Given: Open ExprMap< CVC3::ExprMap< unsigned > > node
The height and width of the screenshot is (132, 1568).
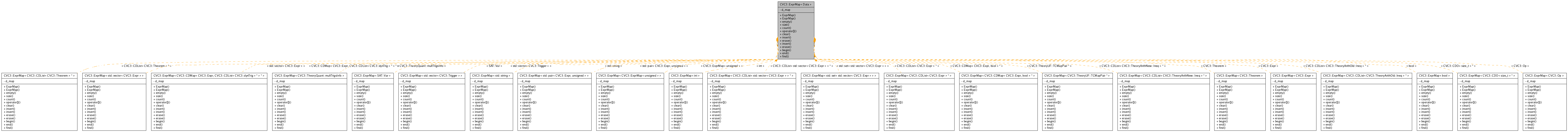Looking at the screenshot, I should pos(630,101).
